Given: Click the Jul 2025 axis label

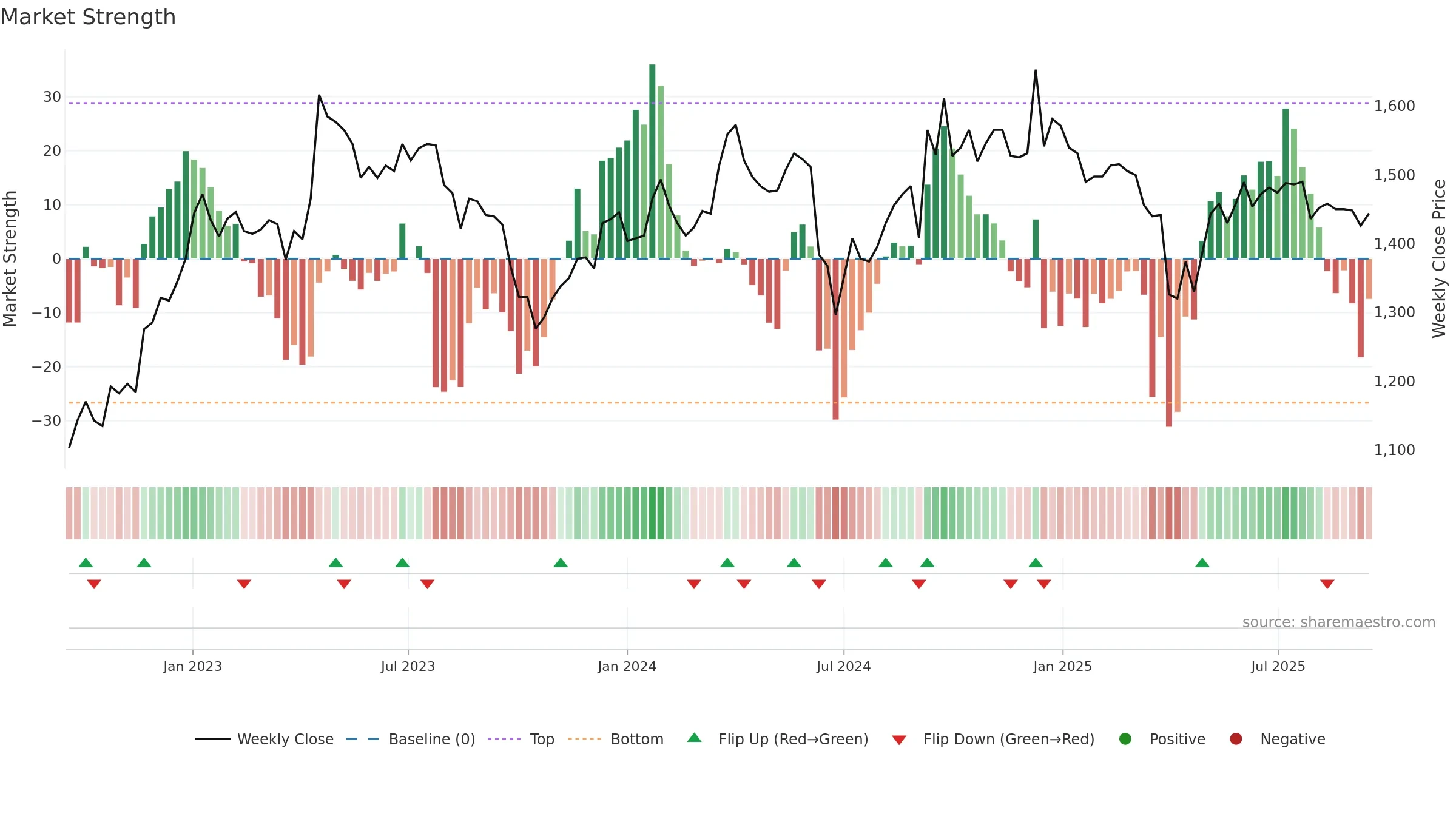Looking at the screenshot, I should pos(1278,666).
